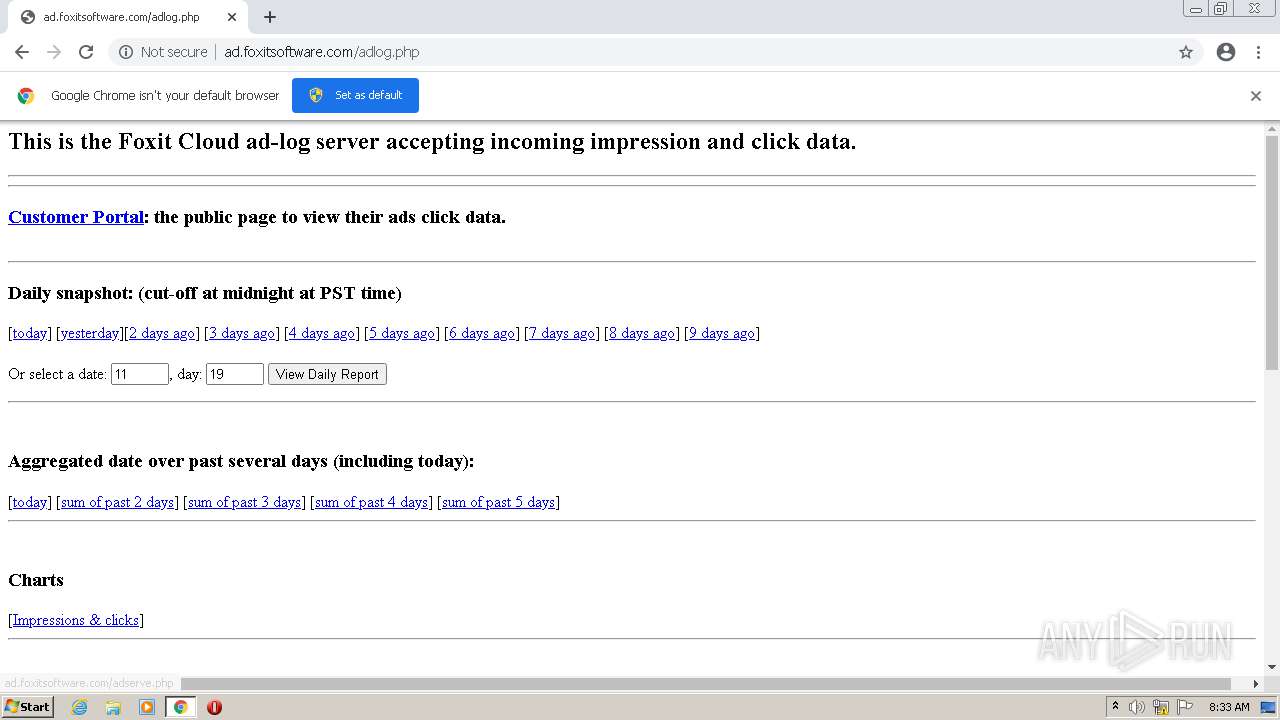
Task: Open the 7 days ago snapshot
Action: pos(562,333)
